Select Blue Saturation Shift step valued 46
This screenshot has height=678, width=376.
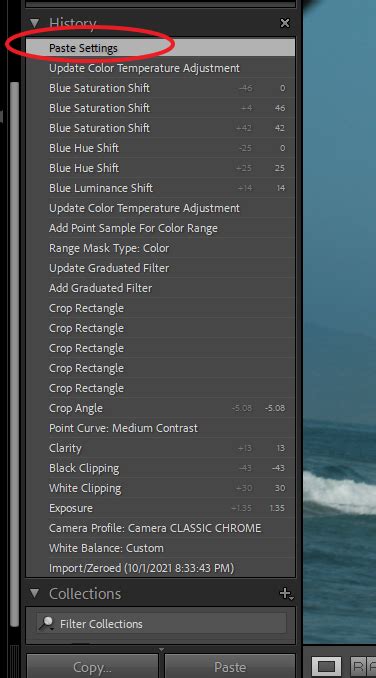pos(161,108)
